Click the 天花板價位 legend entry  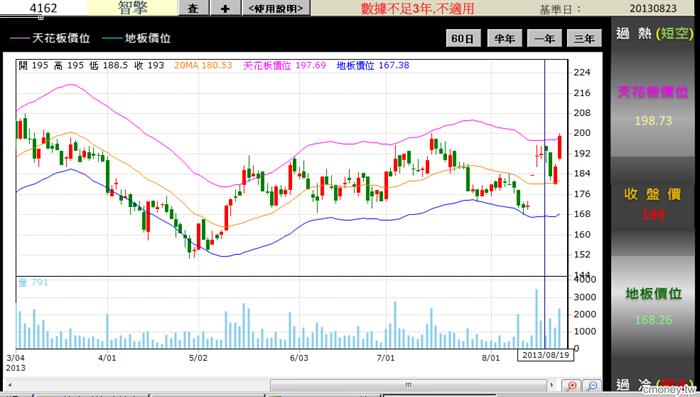point(50,38)
